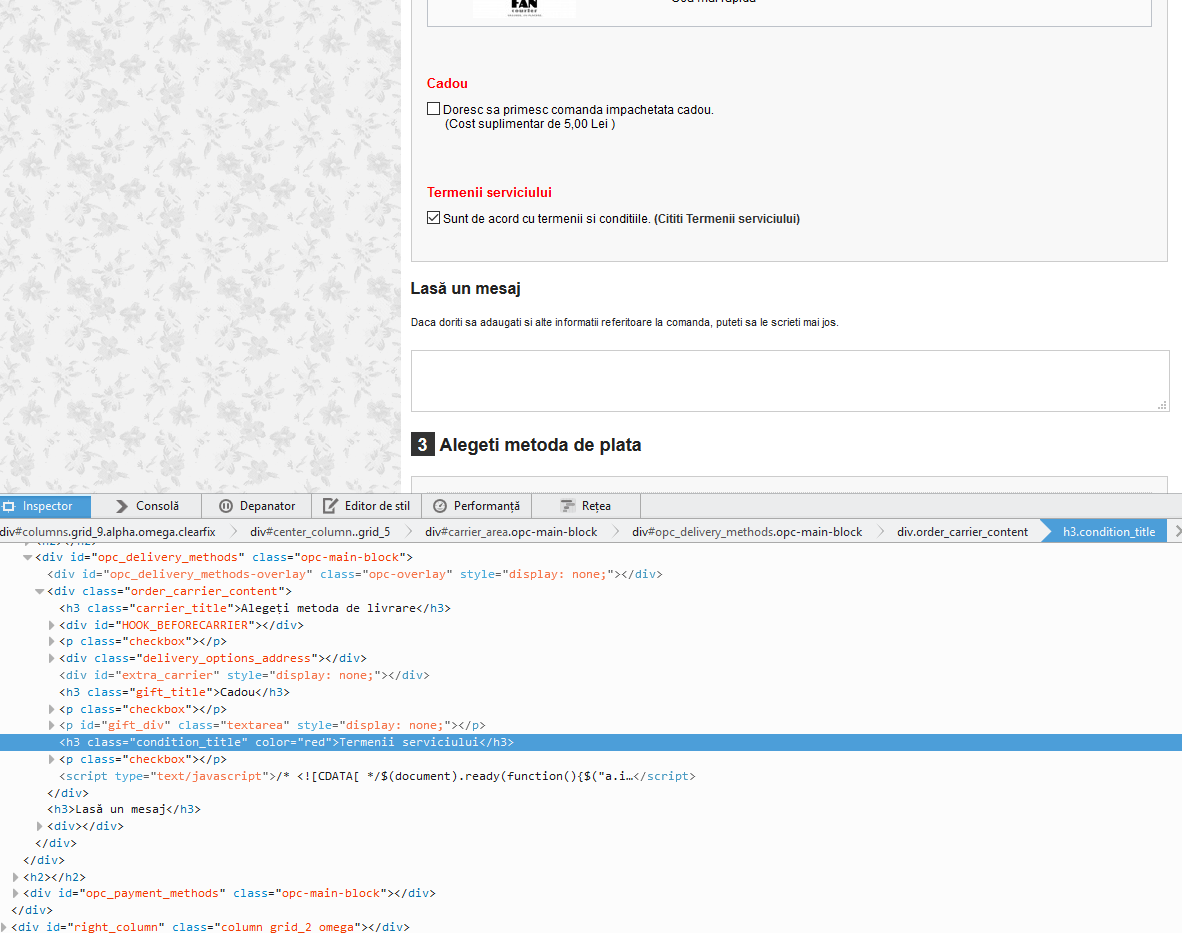The image size is (1182, 933).
Task: Expand the empty div under 'Lasă un mesaj' h3
Action: pos(39,827)
